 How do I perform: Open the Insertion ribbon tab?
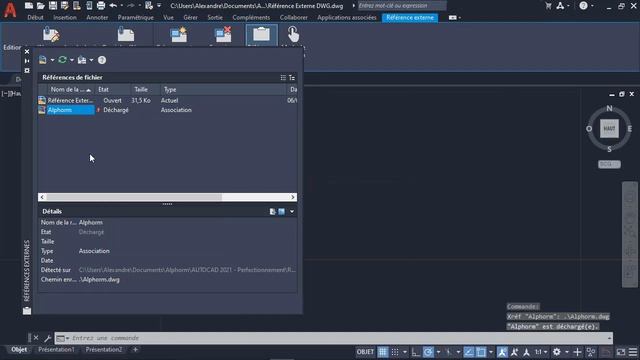click(x=64, y=18)
